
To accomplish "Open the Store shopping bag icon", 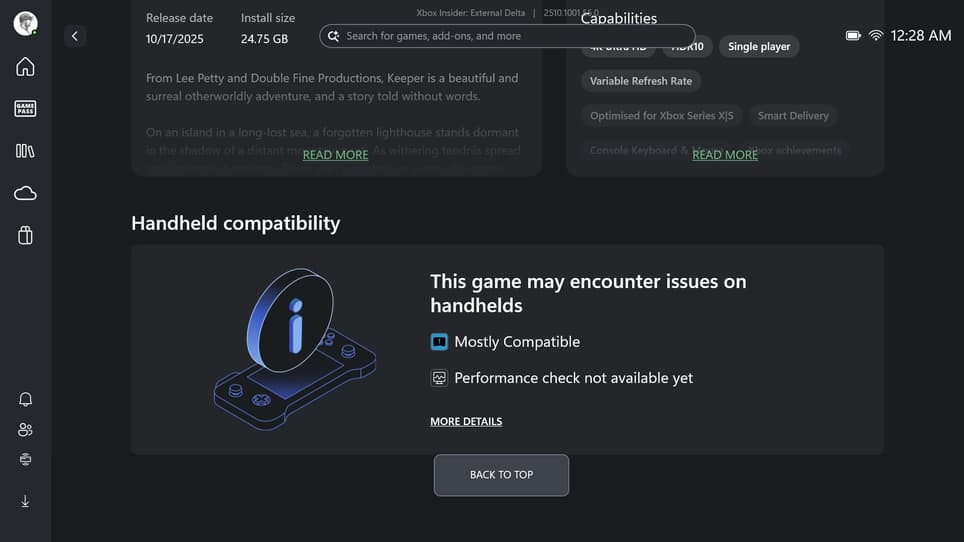I will 25,235.
